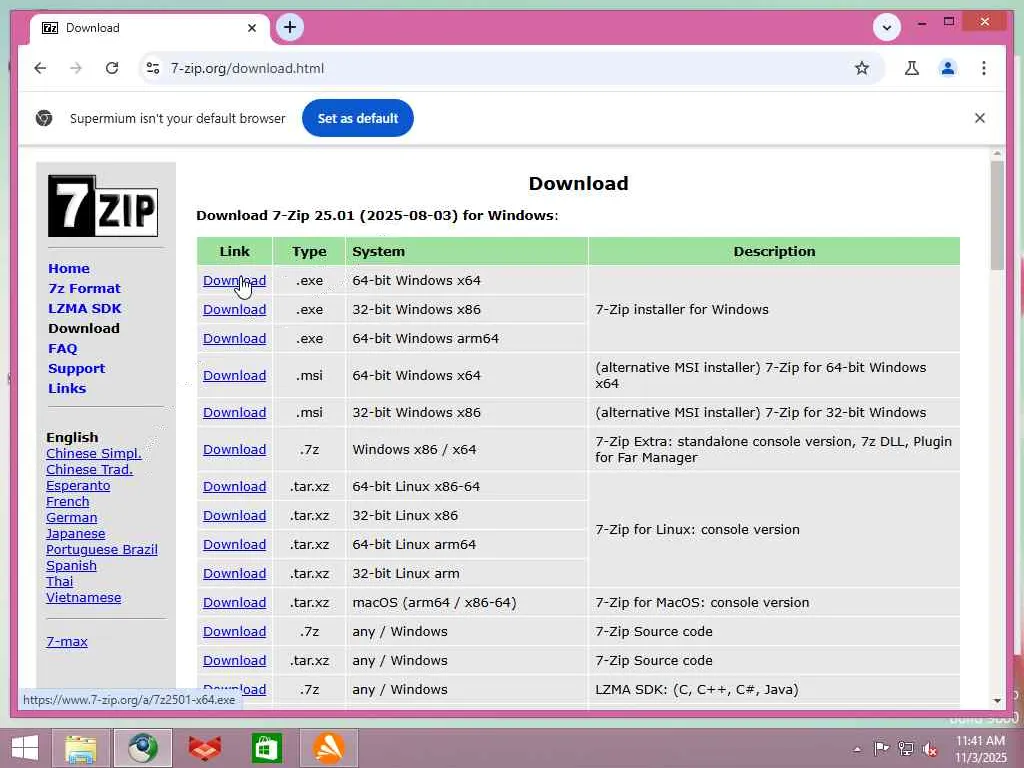
Task: Switch language to Spanish
Action: pos(71,566)
